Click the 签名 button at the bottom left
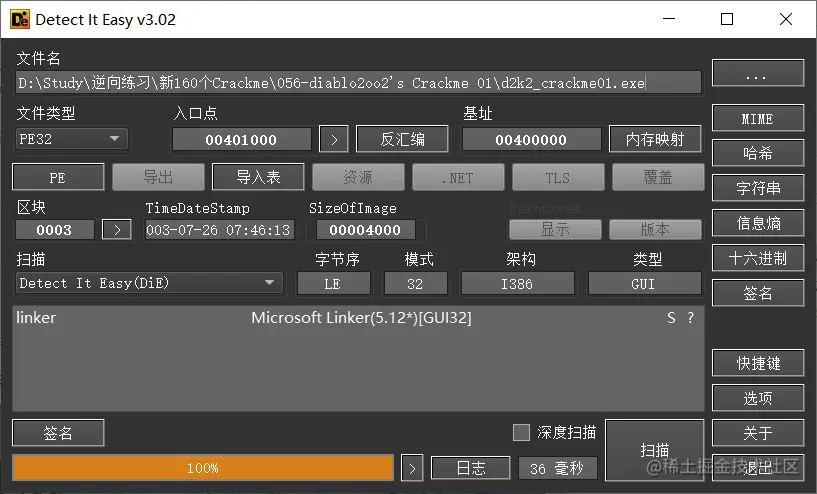Viewport: 817px width, 494px height. pos(58,433)
